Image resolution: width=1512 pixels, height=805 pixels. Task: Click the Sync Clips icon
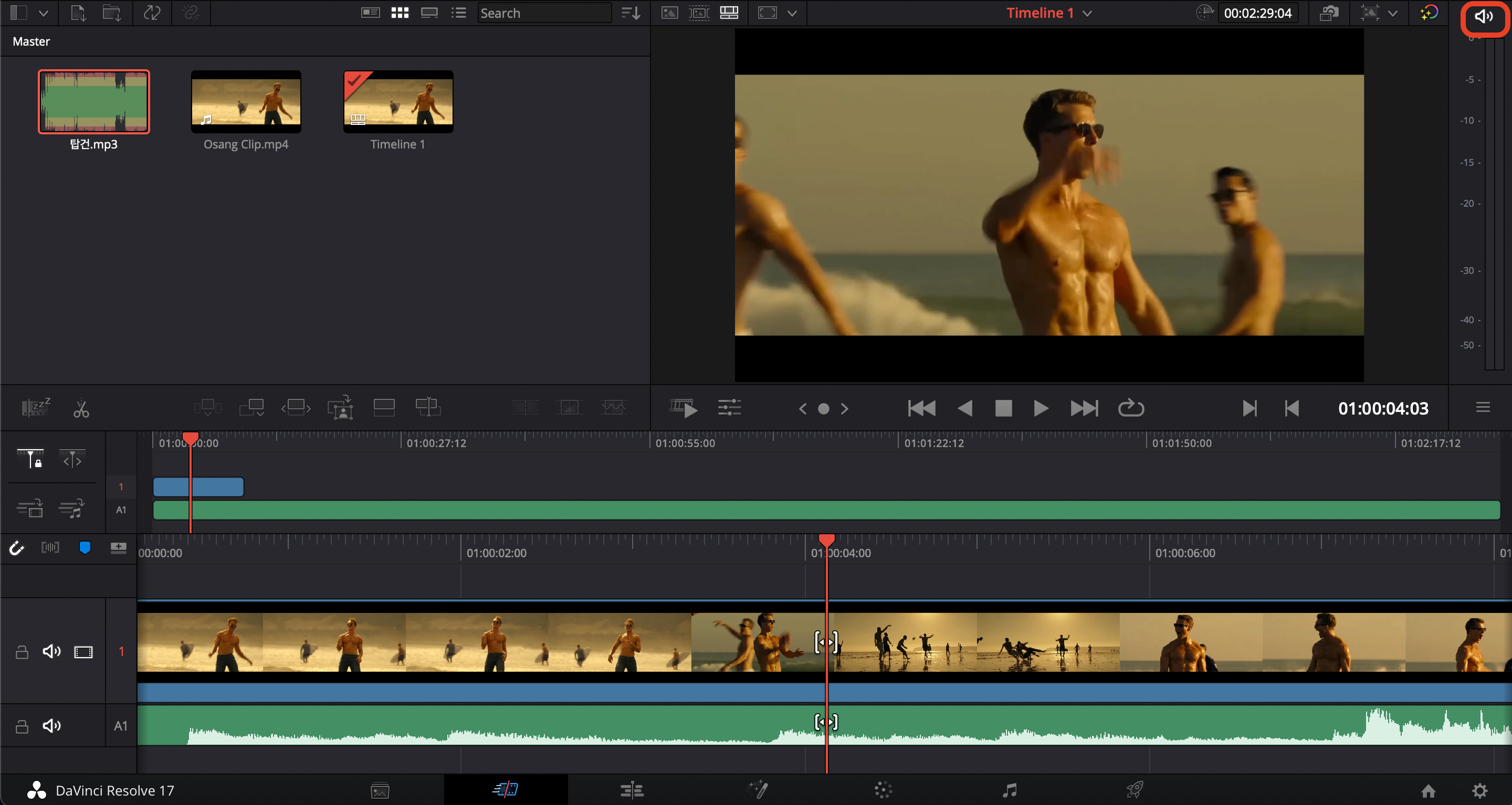click(x=152, y=13)
